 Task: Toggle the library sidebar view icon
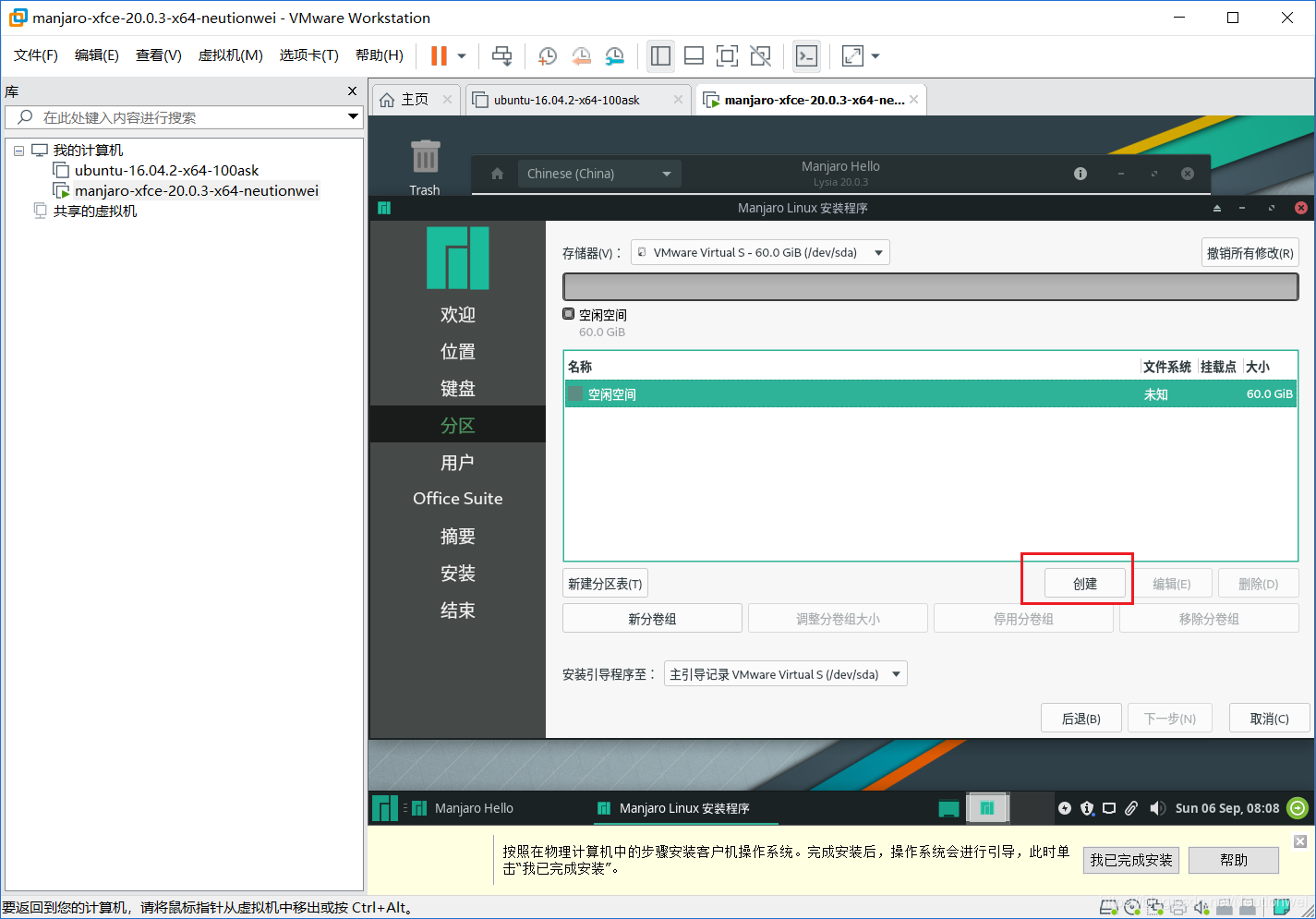pyautogui.click(x=660, y=56)
